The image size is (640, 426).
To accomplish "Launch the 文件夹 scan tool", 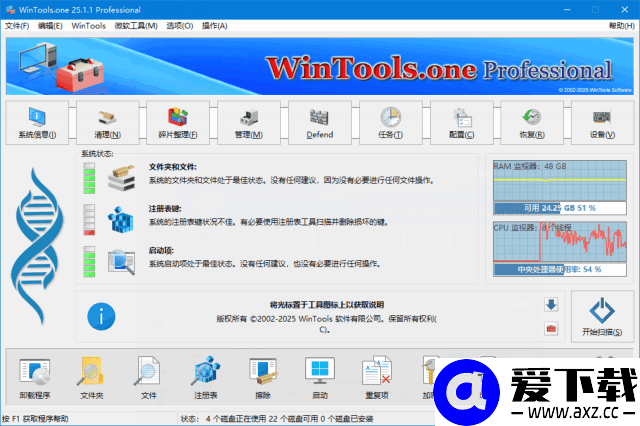I will tap(92, 378).
